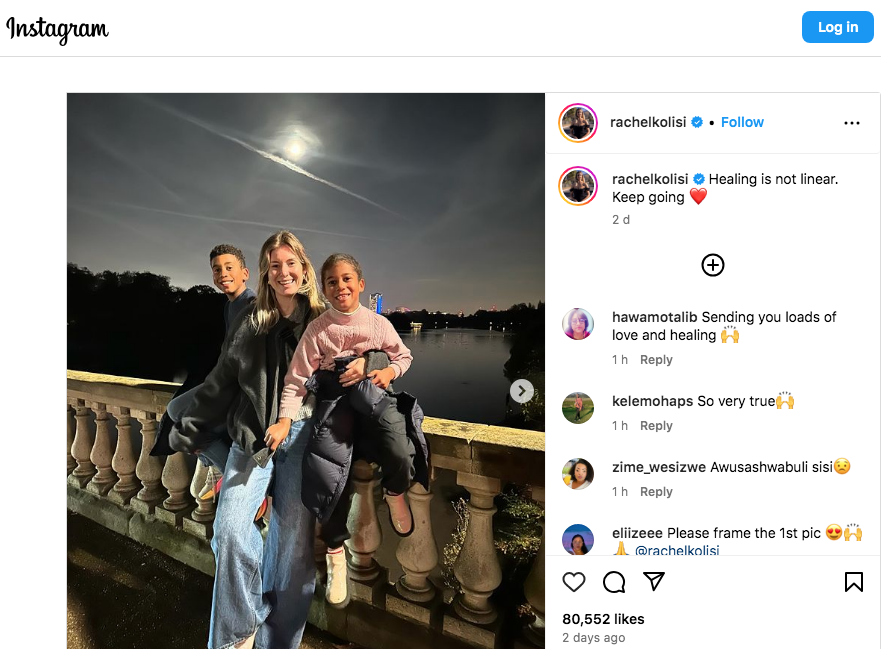
Task: Share post via paper plane icon
Action: click(654, 582)
